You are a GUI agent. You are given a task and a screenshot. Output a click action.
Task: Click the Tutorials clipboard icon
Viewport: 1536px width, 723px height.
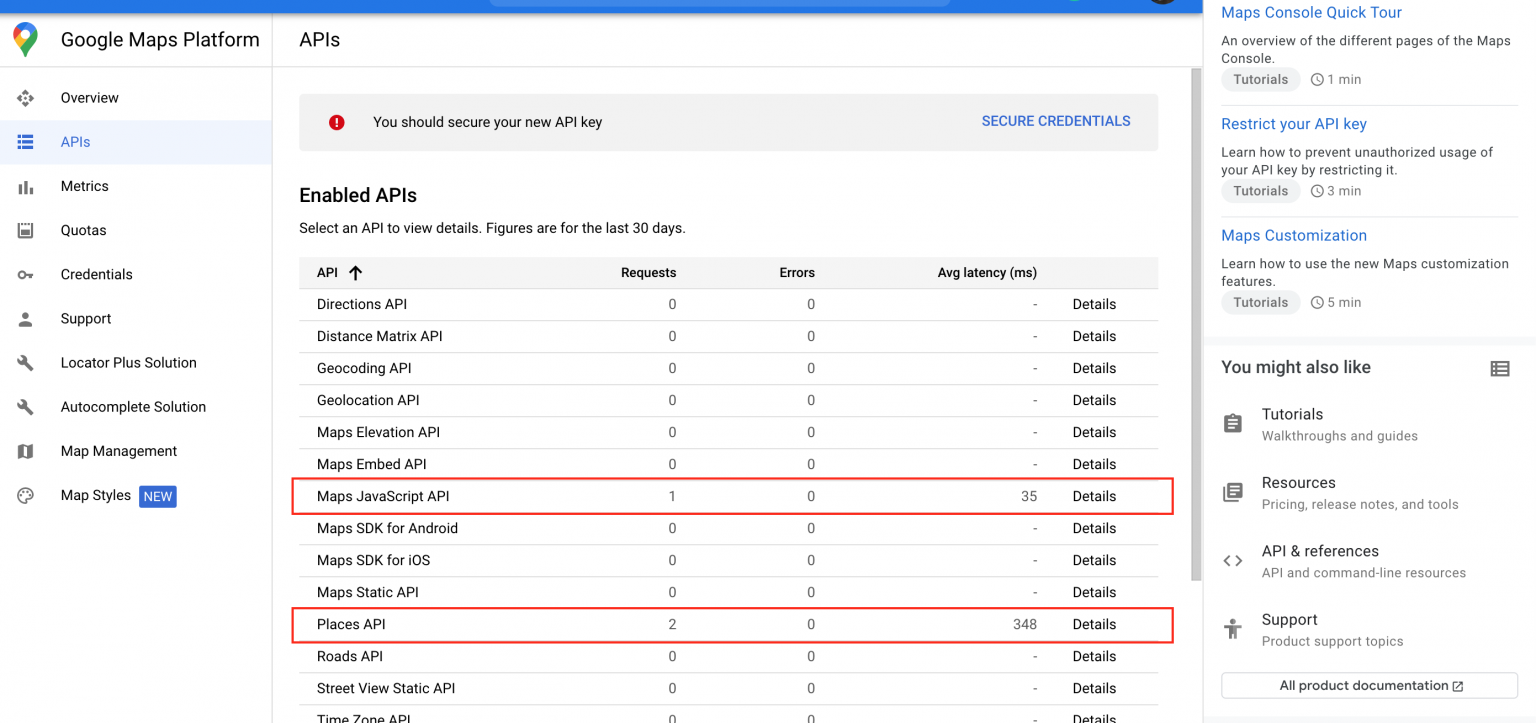click(1232, 423)
